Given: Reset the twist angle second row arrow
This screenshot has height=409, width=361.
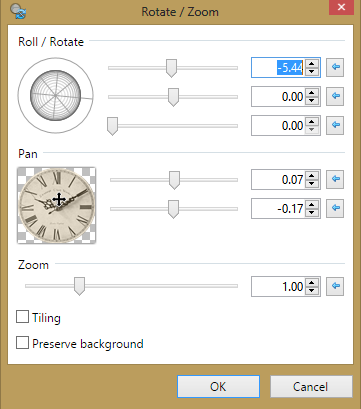Looking at the screenshot, I should (335, 96).
